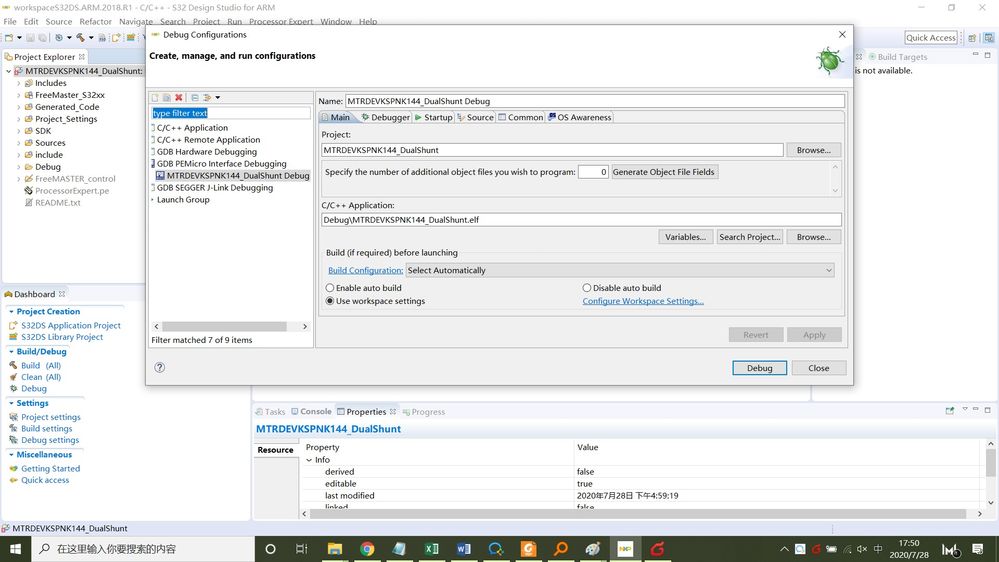Click the Save icon in main toolbar
999x562 pixels.
click(x=30, y=38)
